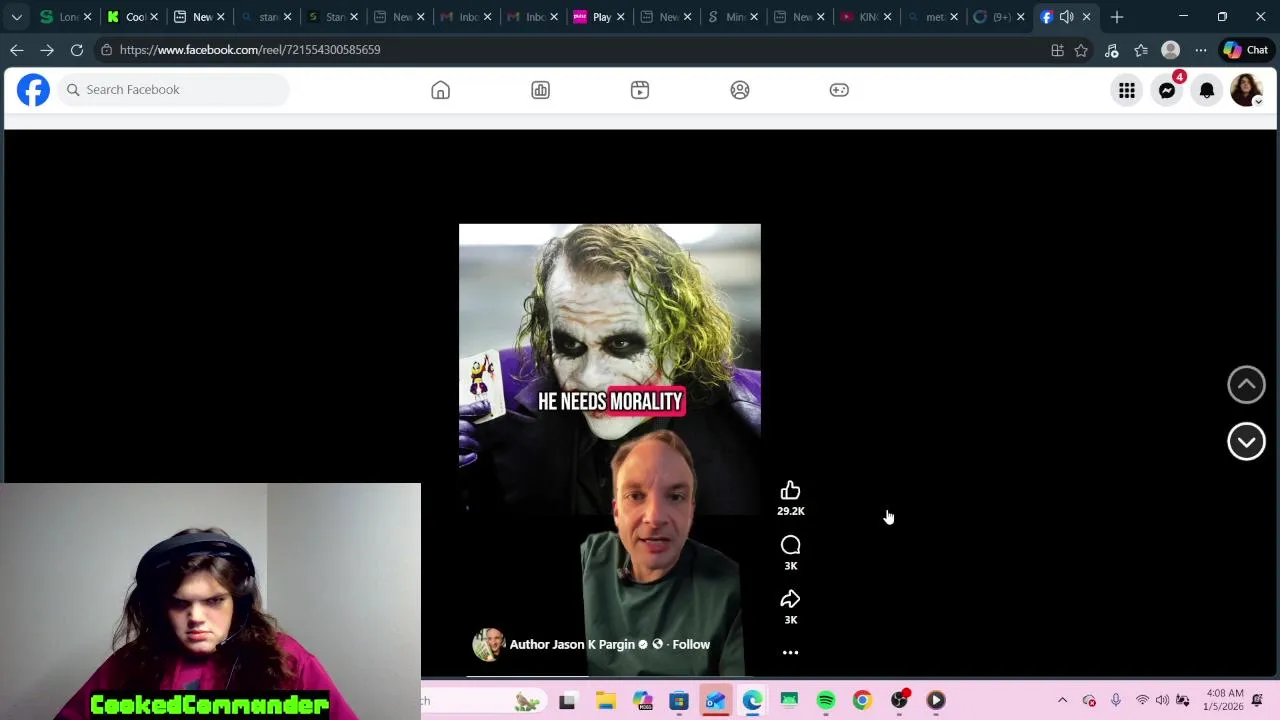
Task: Open the Groups people icon
Action: click(x=740, y=90)
